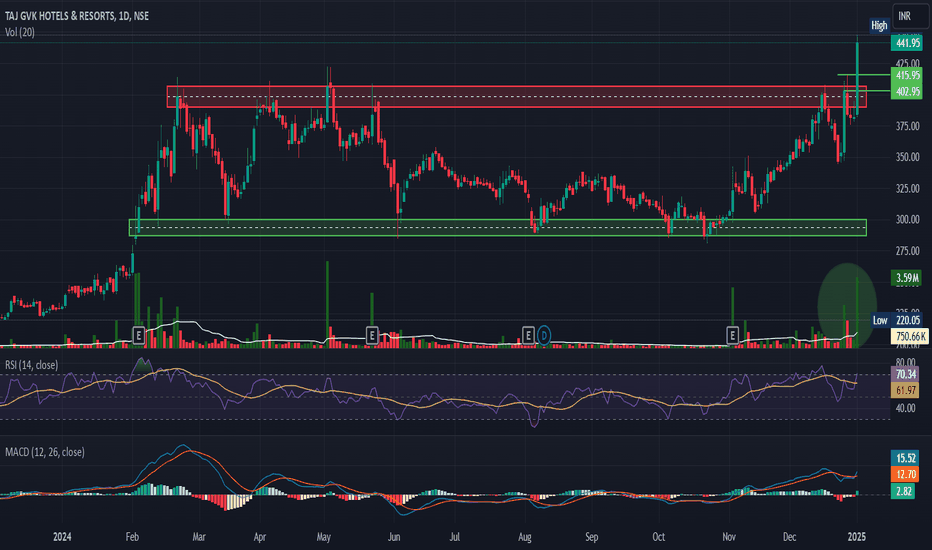Select the Vol (20) indicator legend
Viewport: 932px width, 550px height.
pos(20,32)
